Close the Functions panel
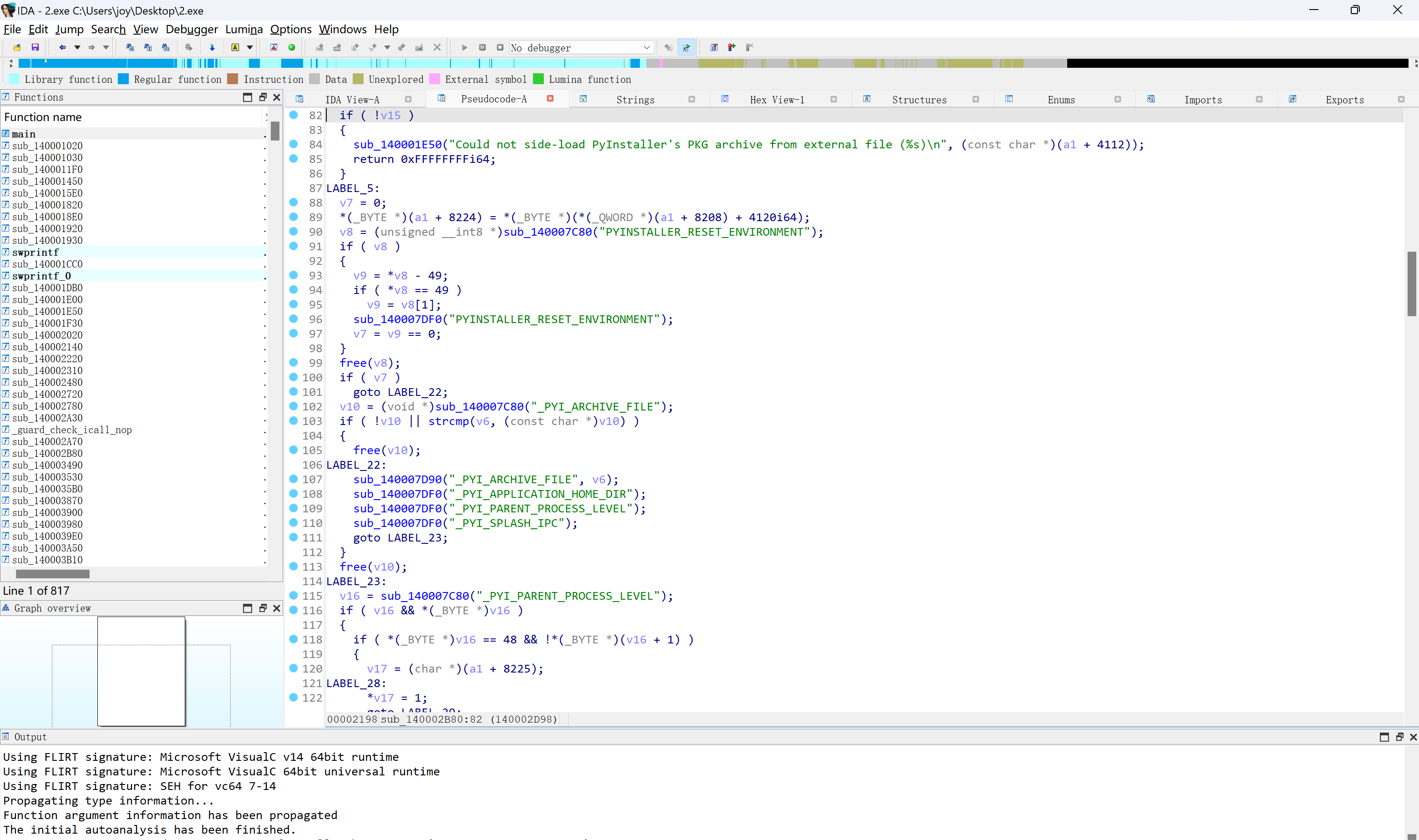This screenshot has width=1419, height=840. (x=277, y=97)
